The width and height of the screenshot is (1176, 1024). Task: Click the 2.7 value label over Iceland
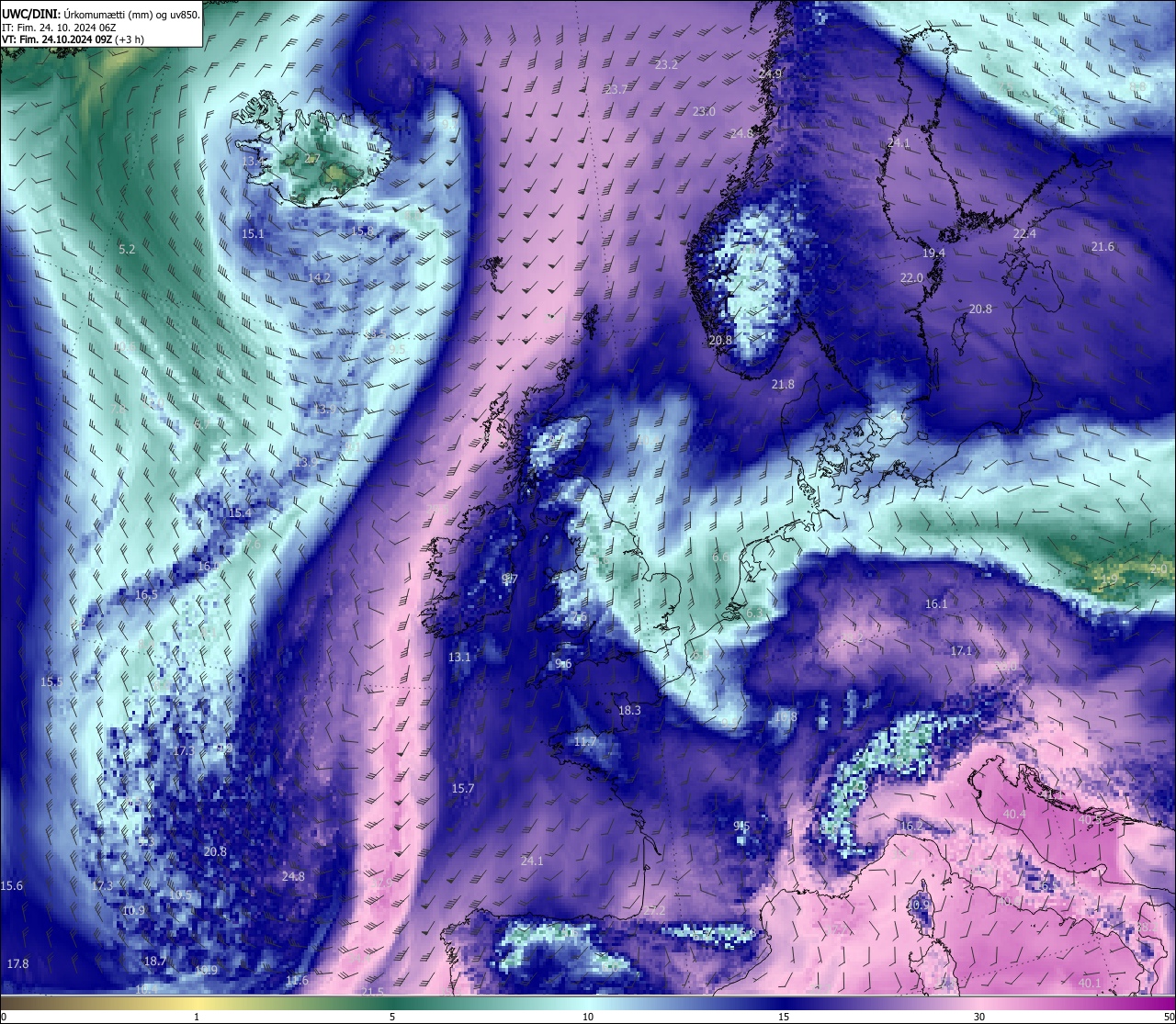312,159
